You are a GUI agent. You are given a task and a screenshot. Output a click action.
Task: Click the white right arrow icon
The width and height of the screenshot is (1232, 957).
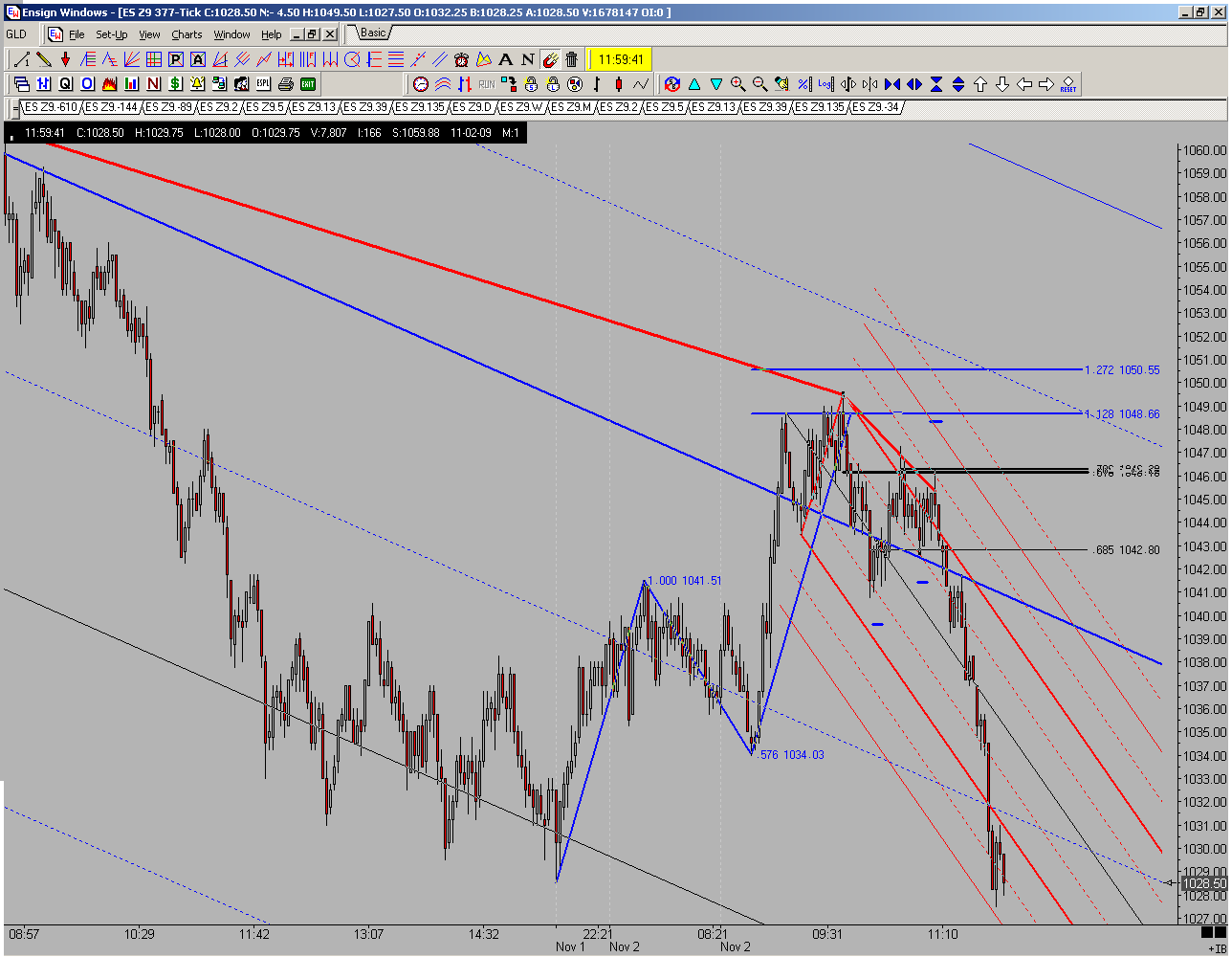point(1046,84)
